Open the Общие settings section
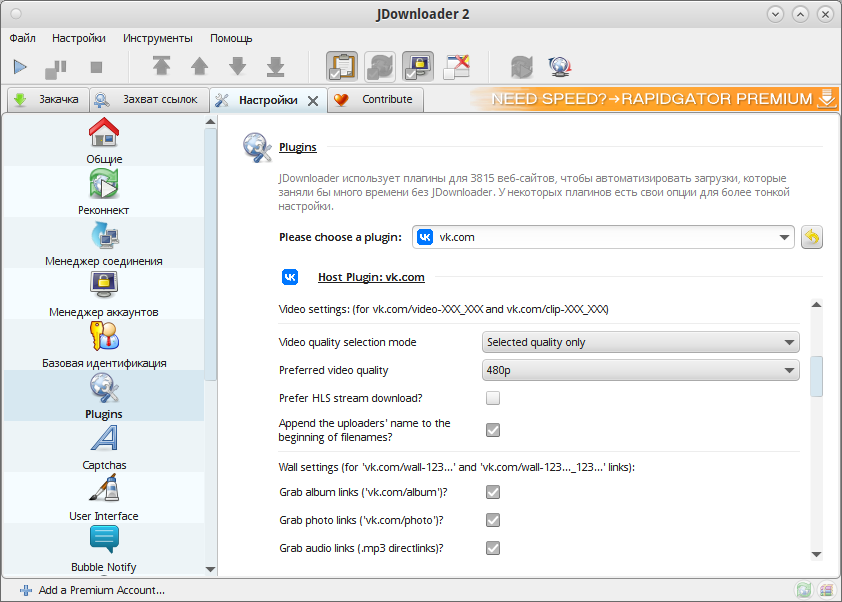 (x=104, y=141)
